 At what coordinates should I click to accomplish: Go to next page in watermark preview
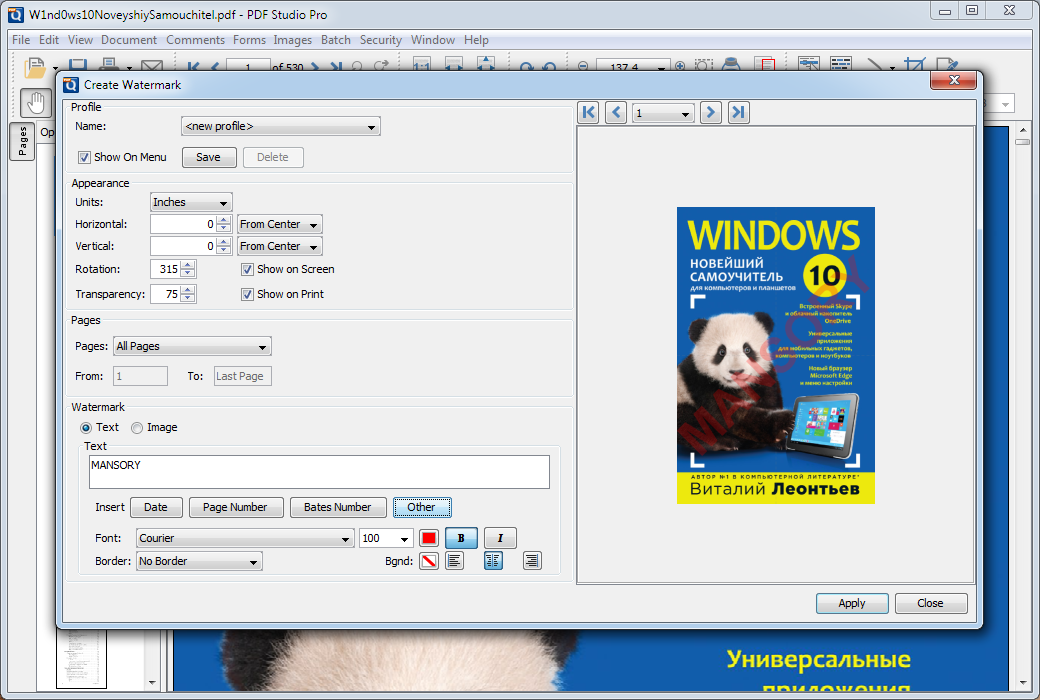click(x=710, y=112)
